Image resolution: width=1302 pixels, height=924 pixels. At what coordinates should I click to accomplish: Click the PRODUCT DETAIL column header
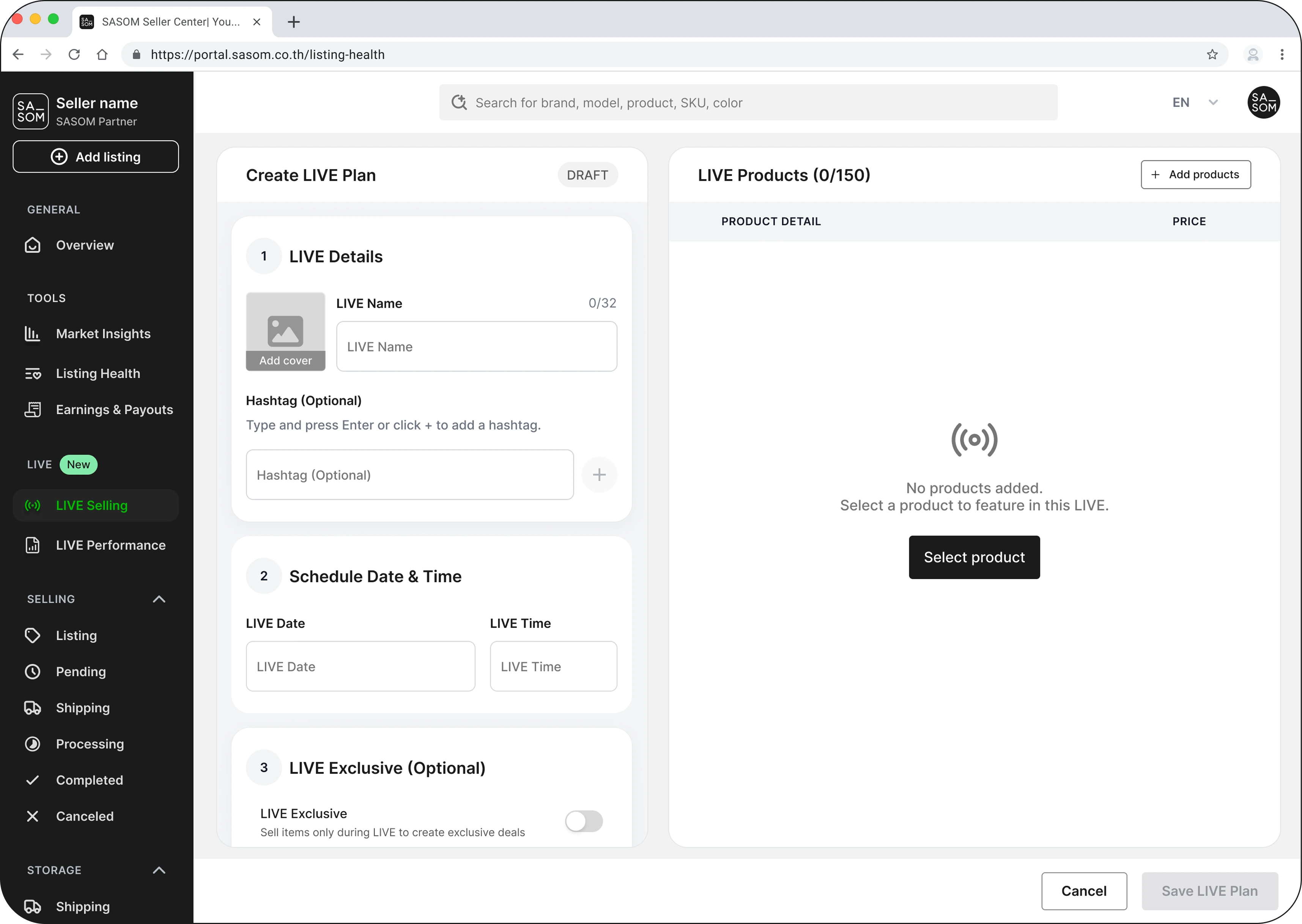click(771, 222)
